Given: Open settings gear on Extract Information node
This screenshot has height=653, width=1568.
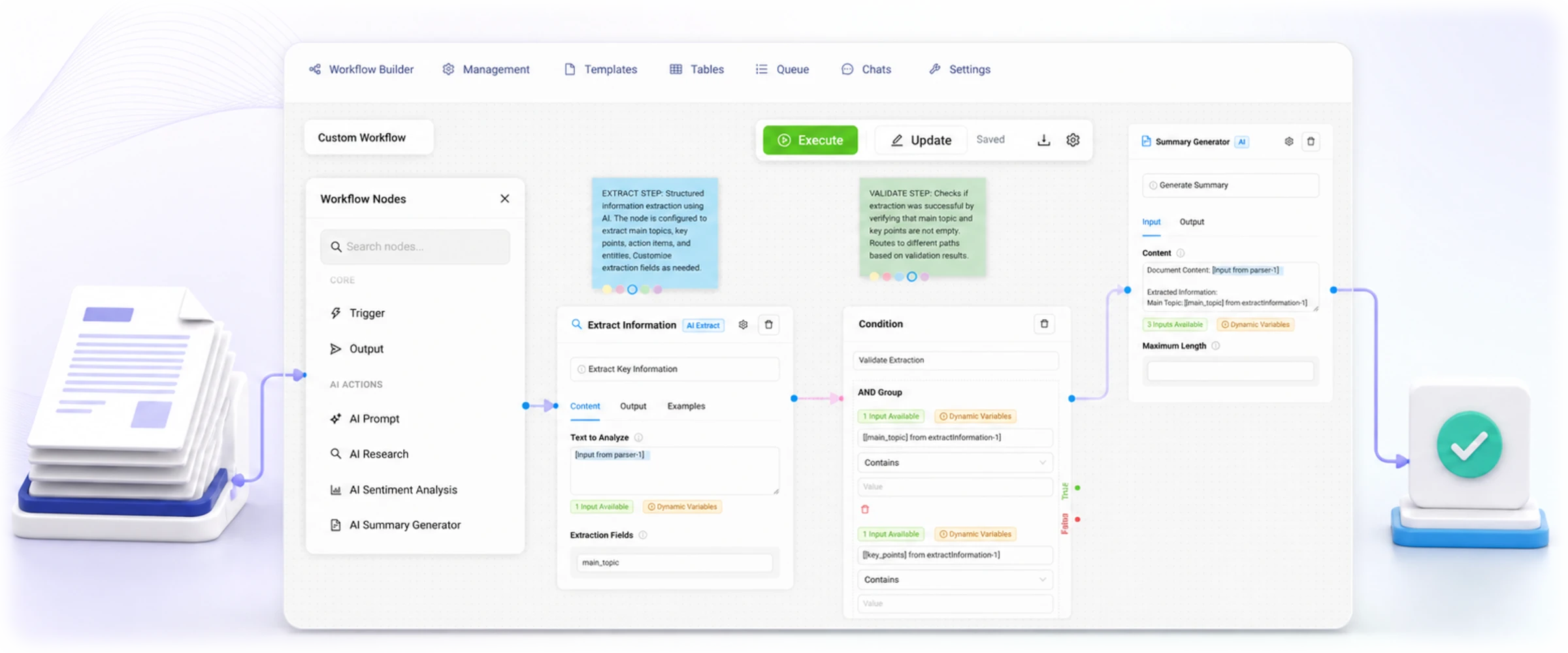Looking at the screenshot, I should point(743,325).
